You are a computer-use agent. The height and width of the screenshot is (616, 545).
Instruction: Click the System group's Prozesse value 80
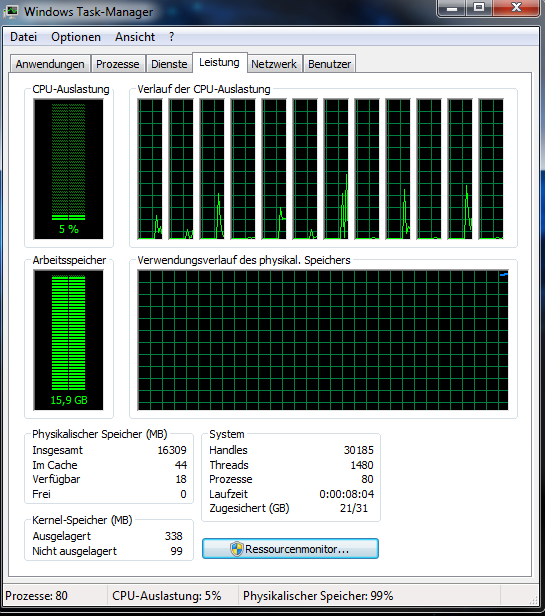(367, 479)
